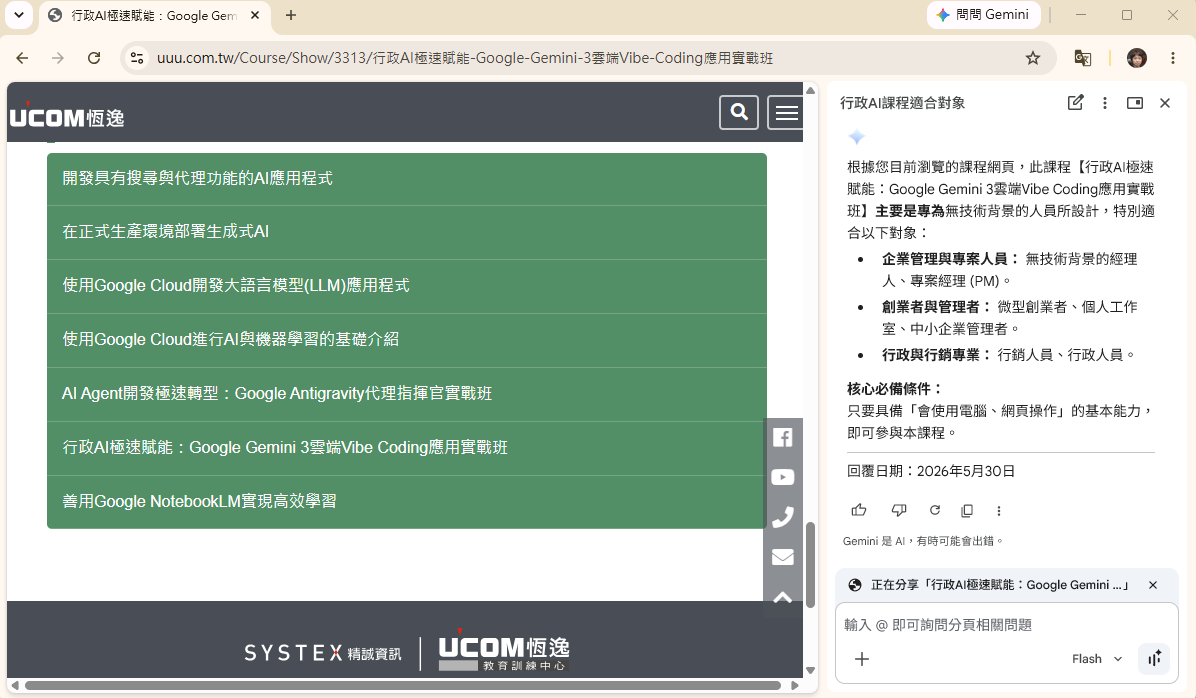
Task: Open a new browser tab
Action: 291,15
